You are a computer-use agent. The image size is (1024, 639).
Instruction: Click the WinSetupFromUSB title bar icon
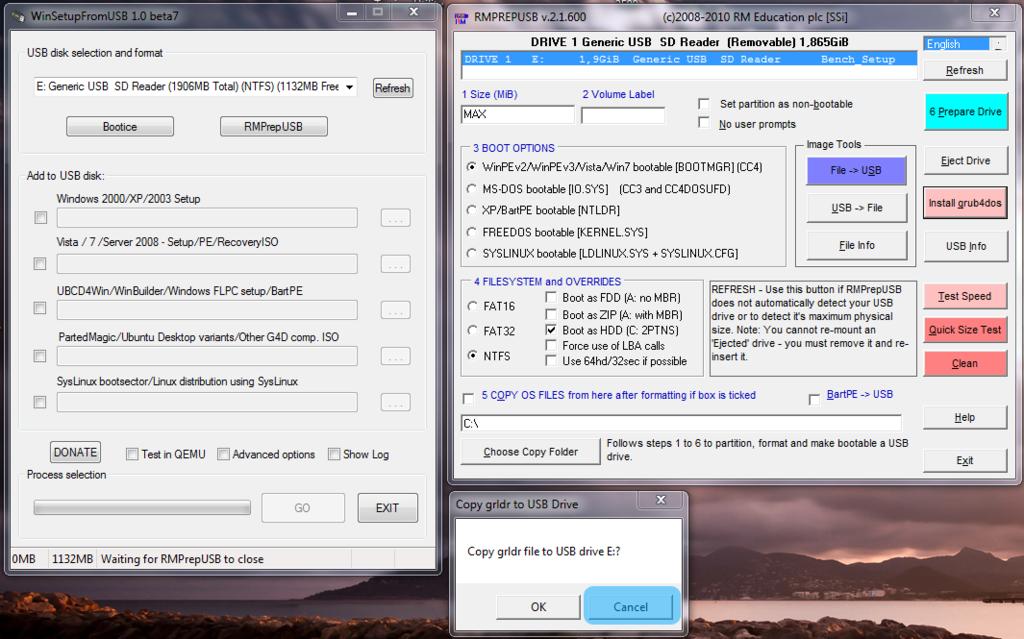coord(18,15)
